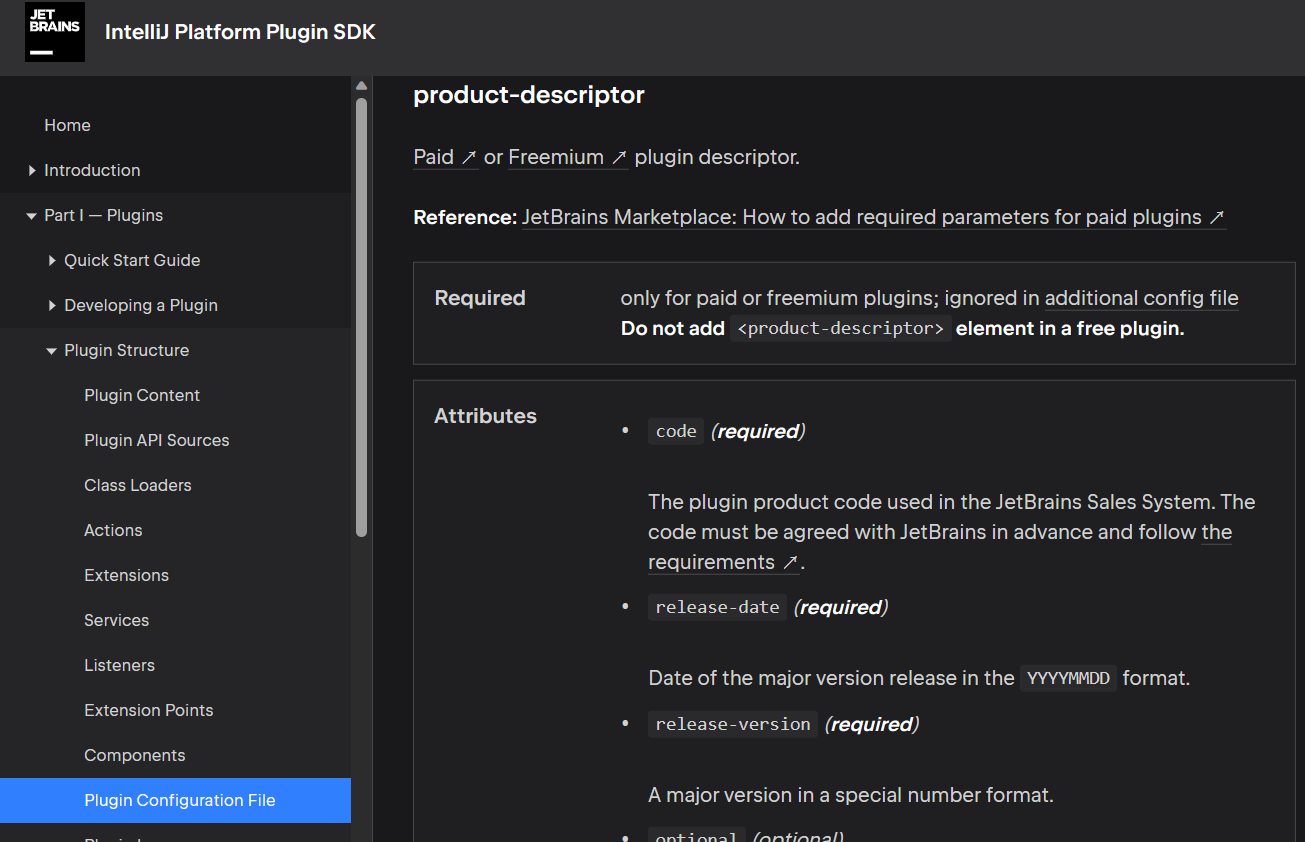
Task: Click the sidebar scrollbar thumb
Action: 361,317
